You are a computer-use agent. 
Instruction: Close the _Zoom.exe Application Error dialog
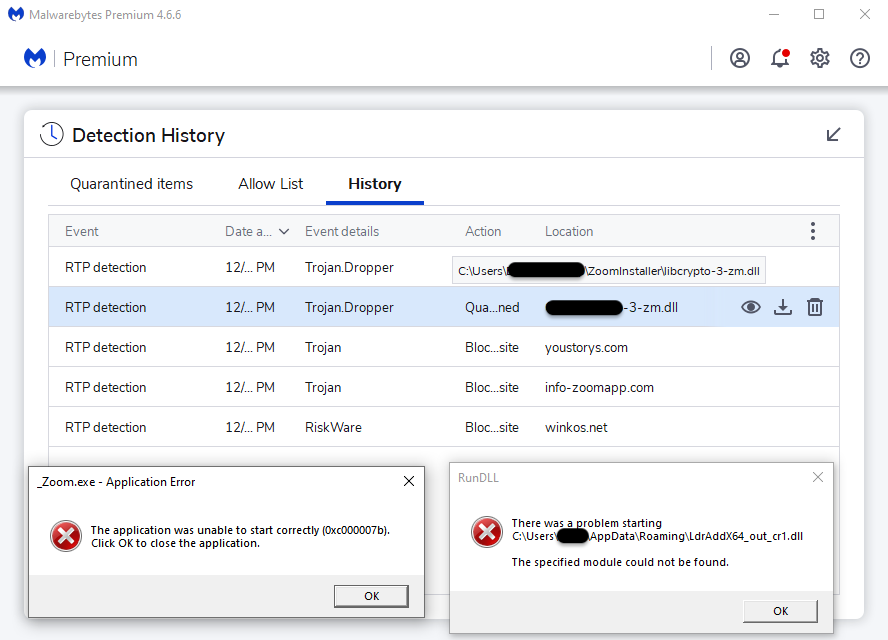tap(408, 481)
